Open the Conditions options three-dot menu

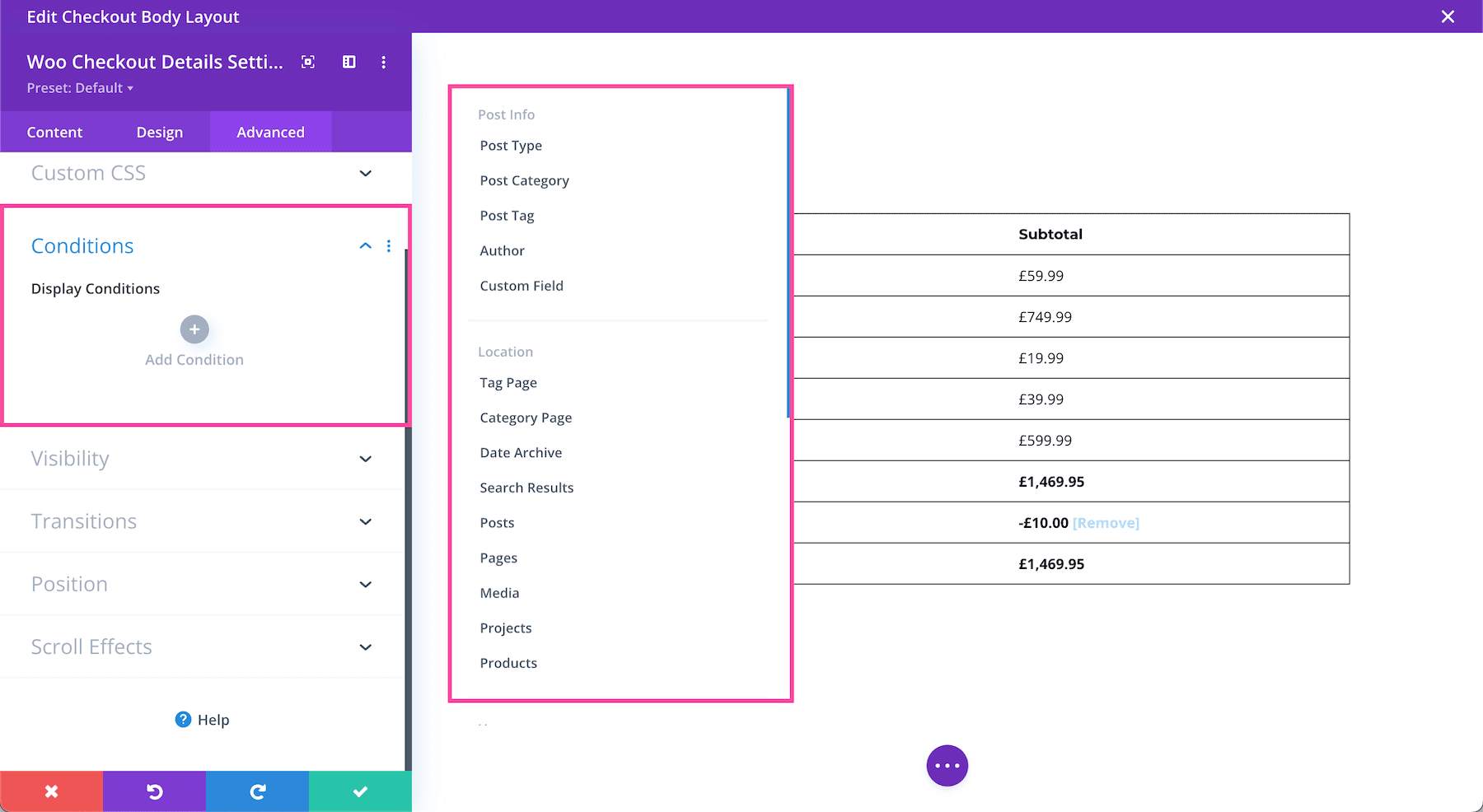click(389, 245)
